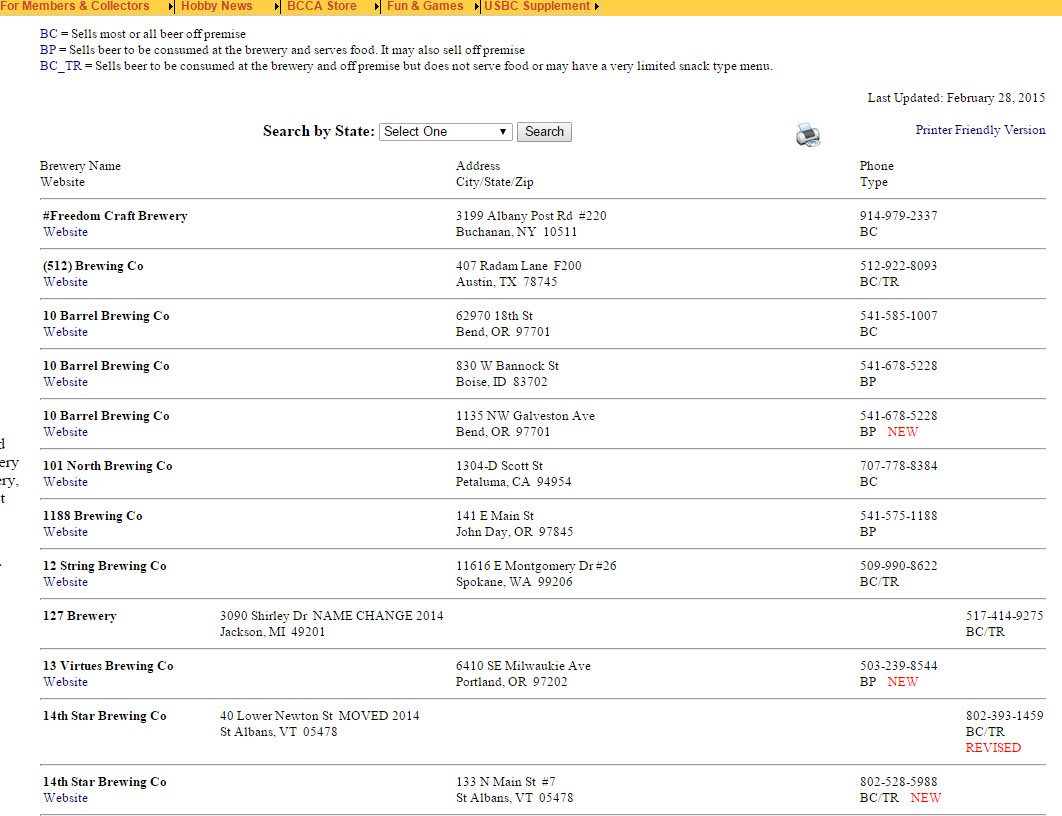Click the Last Updated date text
This screenshot has height=816, width=1062.
(956, 98)
